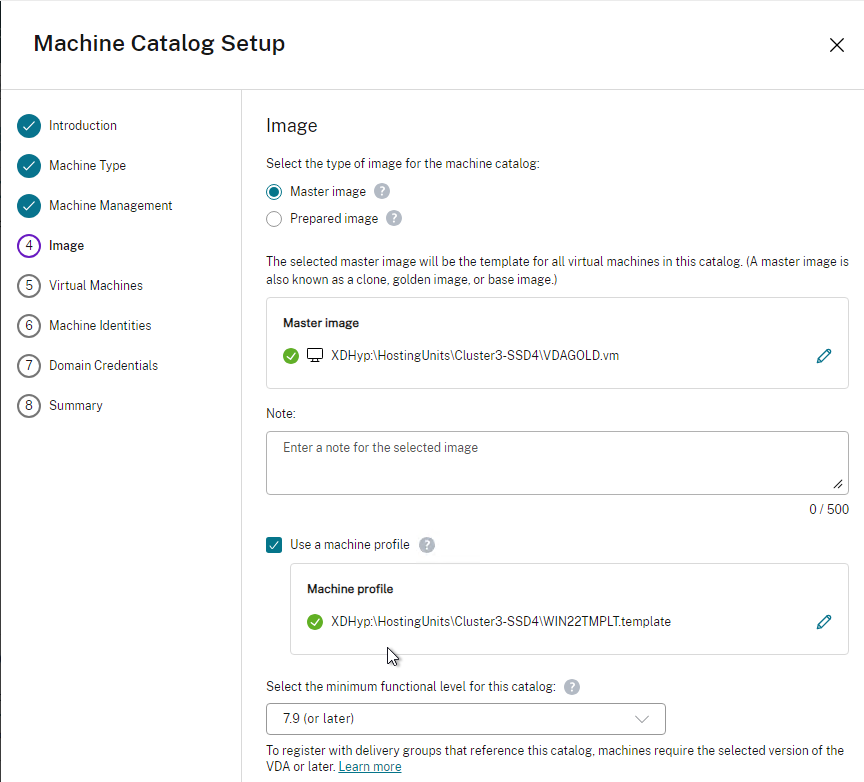Open help icon next to Master image
The height and width of the screenshot is (782, 864).
click(x=382, y=191)
